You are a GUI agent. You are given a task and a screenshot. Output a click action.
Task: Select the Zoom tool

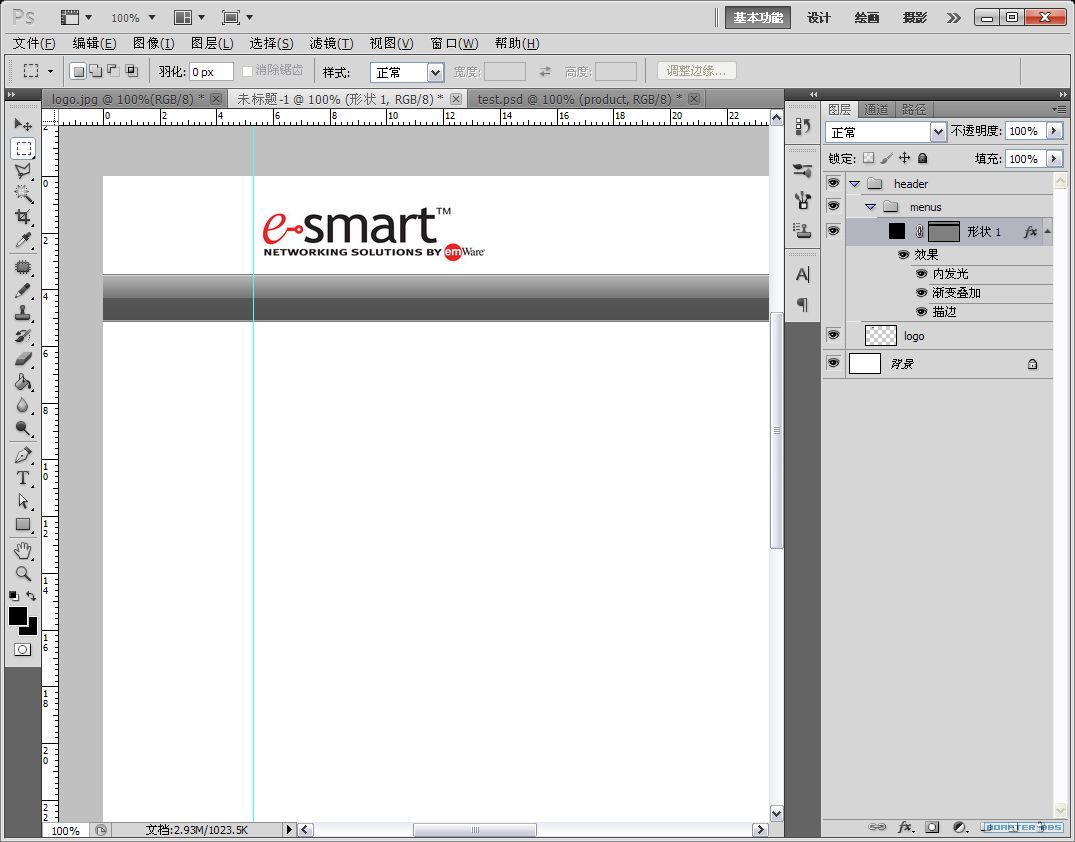(x=23, y=573)
